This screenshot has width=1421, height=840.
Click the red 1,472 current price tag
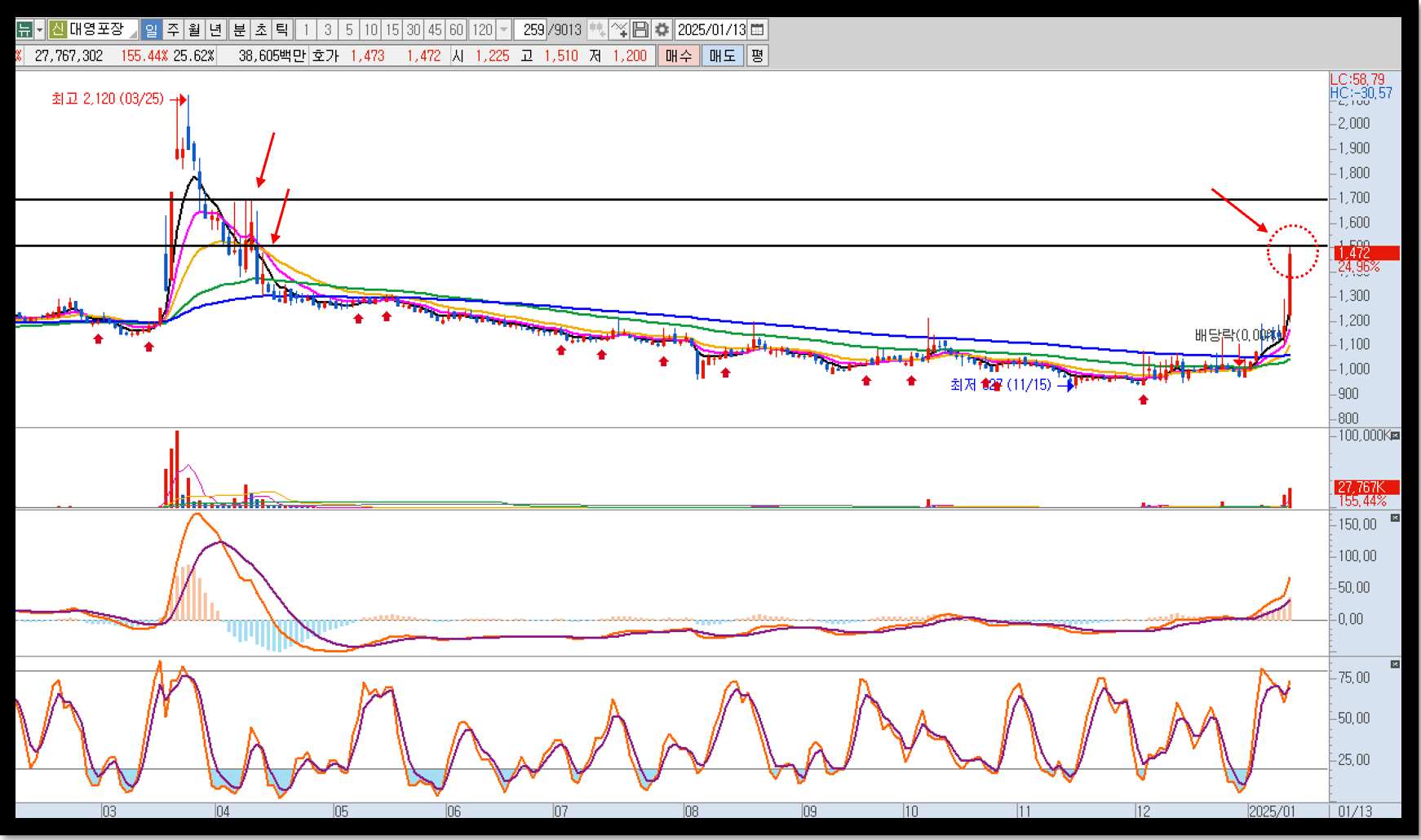pos(1366,253)
